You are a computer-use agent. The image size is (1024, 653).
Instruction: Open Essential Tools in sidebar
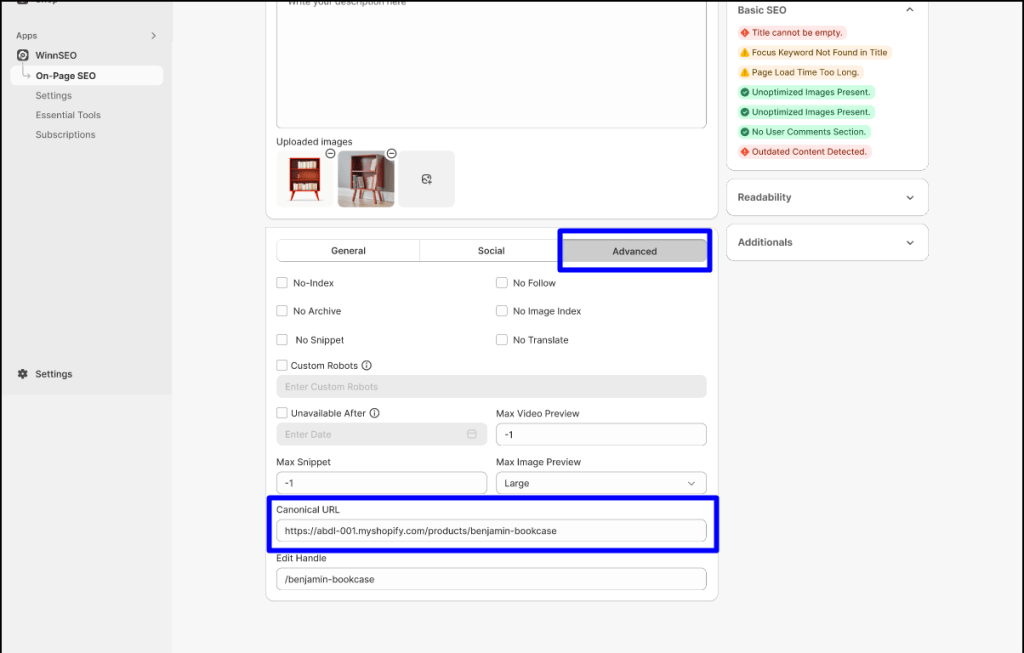[x=68, y=115]
